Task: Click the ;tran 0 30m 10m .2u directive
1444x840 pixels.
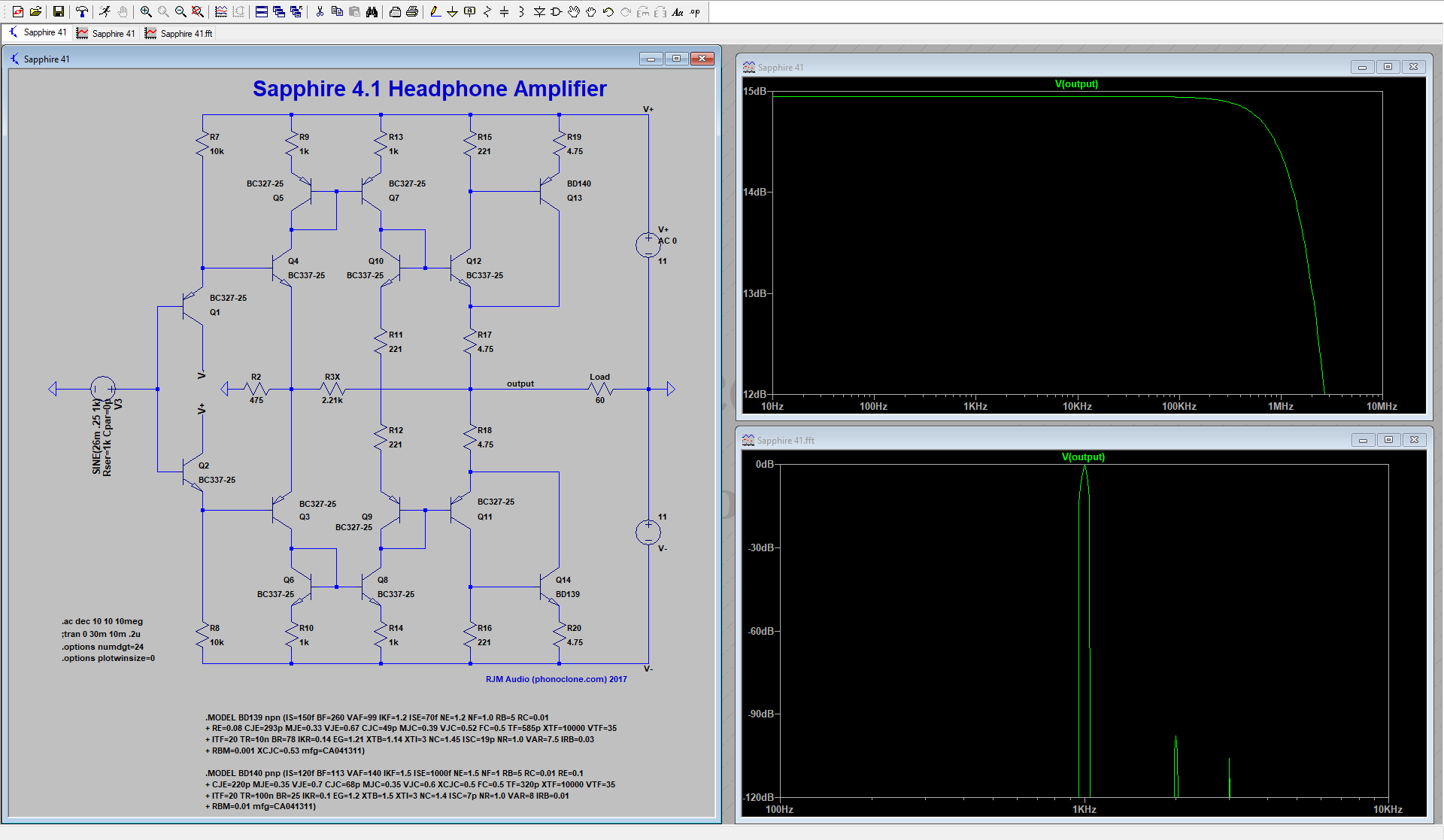Action: click(x=101, y=634)
